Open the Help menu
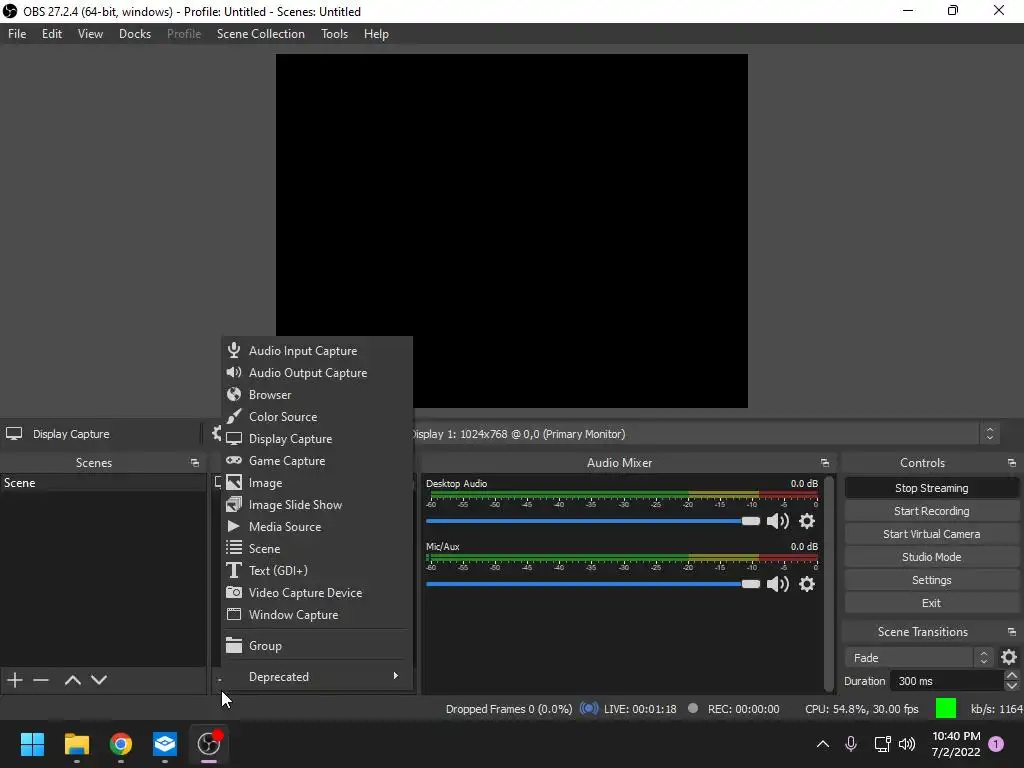This screenshot has width=1024, height=768. [x=376, y=34]
